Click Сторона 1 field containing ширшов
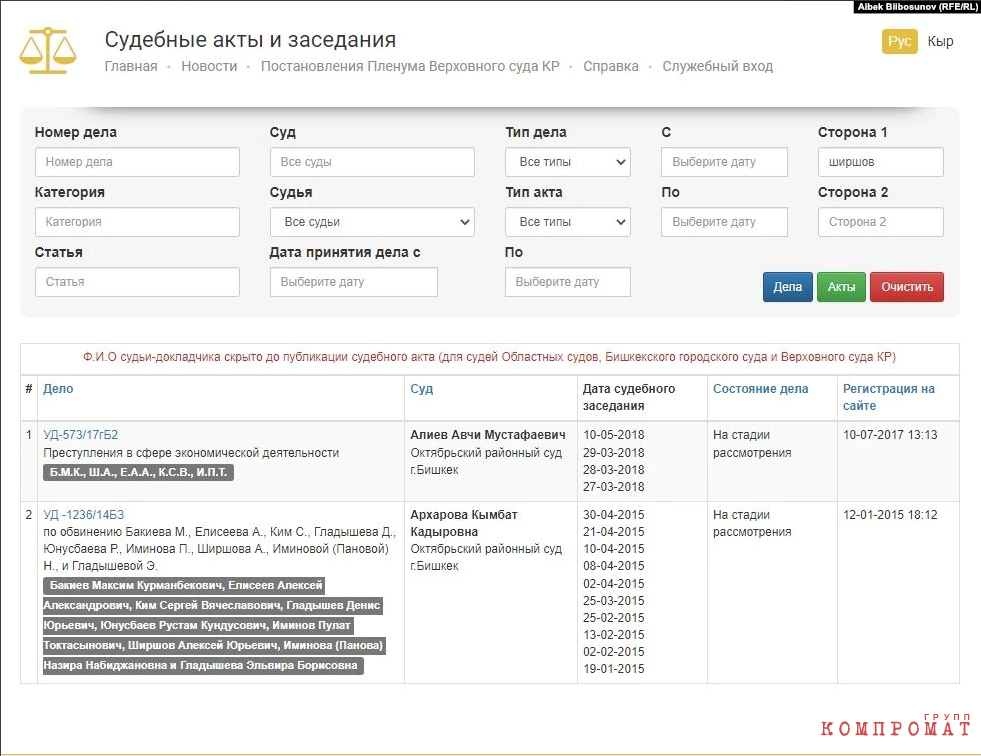 coord(880,162)
